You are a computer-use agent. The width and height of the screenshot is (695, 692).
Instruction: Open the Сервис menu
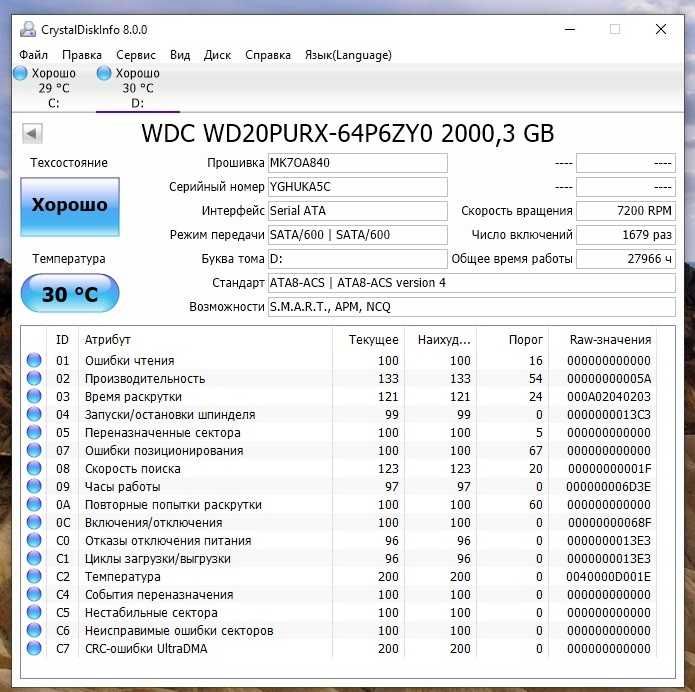[136, 55]
